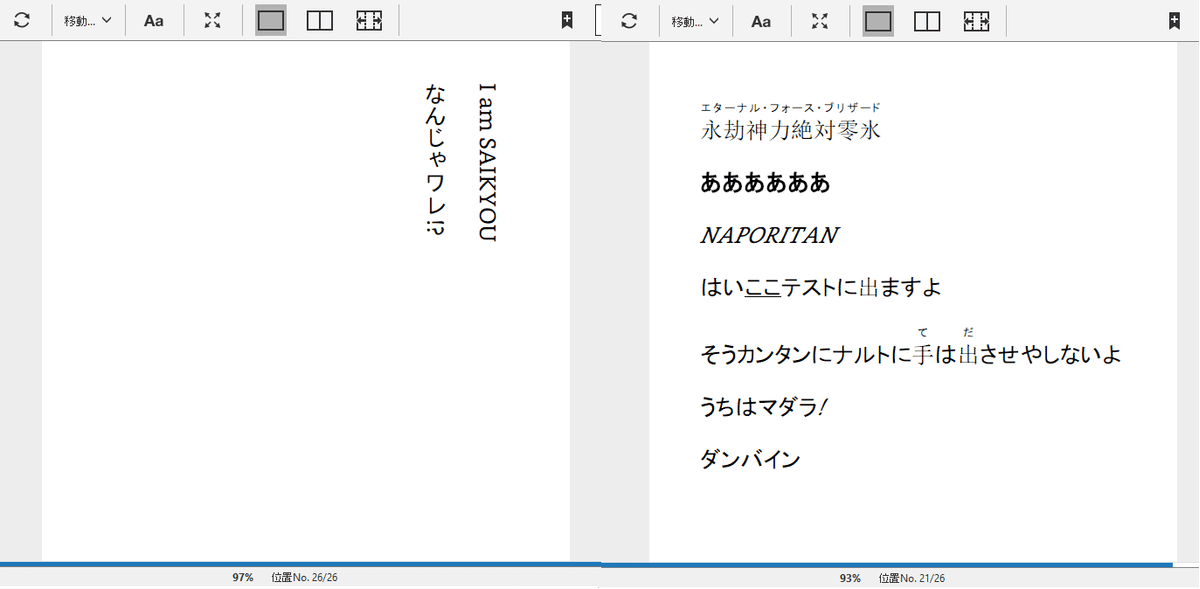Click the 97% progress indicator
The height and width of the screenshot is (589, 1200).
click(x=243, y=578)
